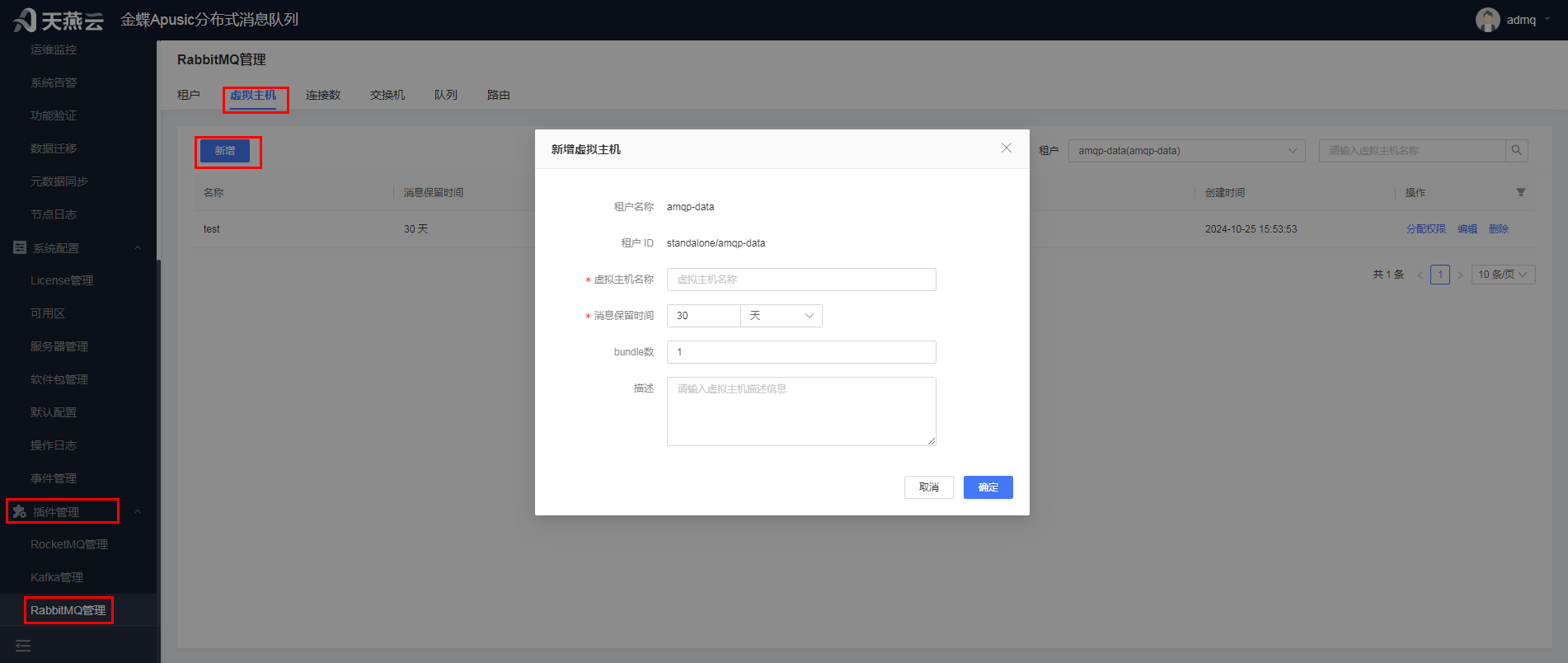Focus the 虚拟主机名称 input field
1568x663 pixels.
801,280
